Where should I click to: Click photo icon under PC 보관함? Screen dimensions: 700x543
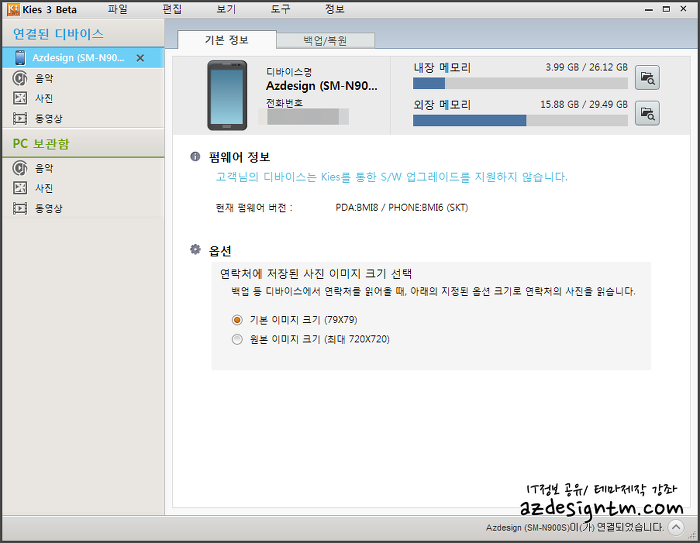20,188
